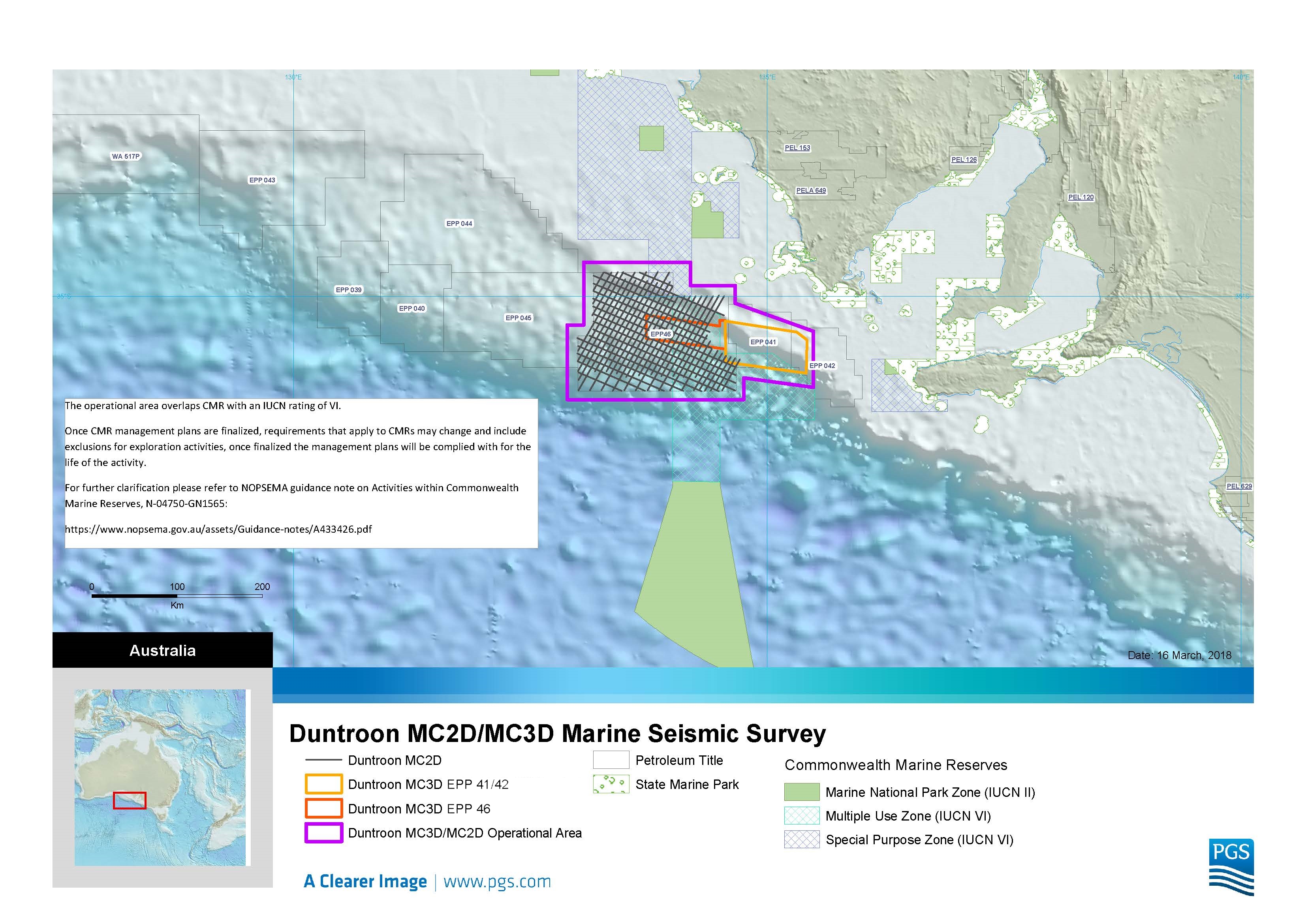Screen dimensions: 1306x924
Task: Click the EPP46 label inside survey area
Action: [x=661, y=334]
